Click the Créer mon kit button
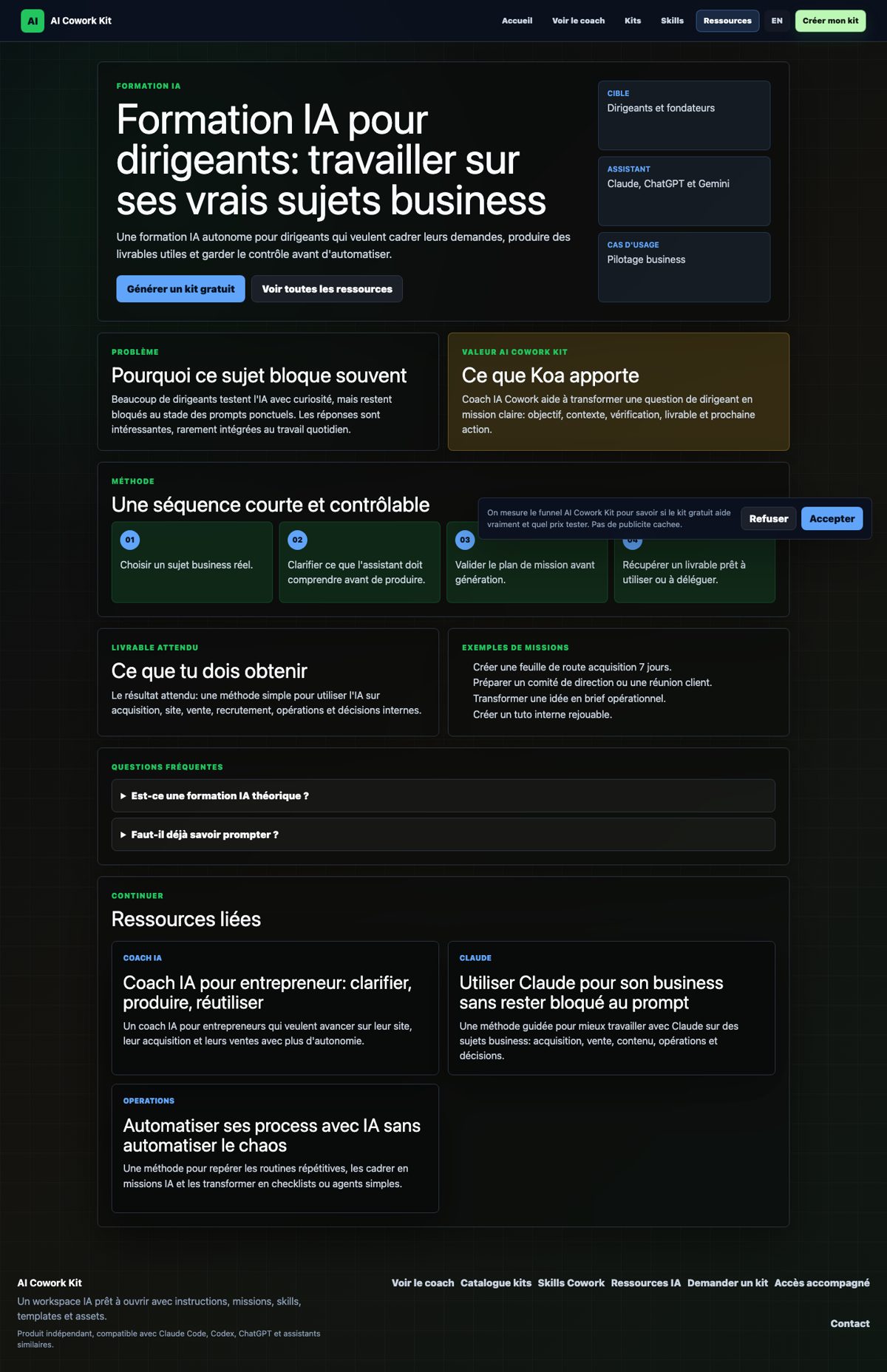Image resolution: width=887 pixels, height=1372 pixels. pos(830,21)
